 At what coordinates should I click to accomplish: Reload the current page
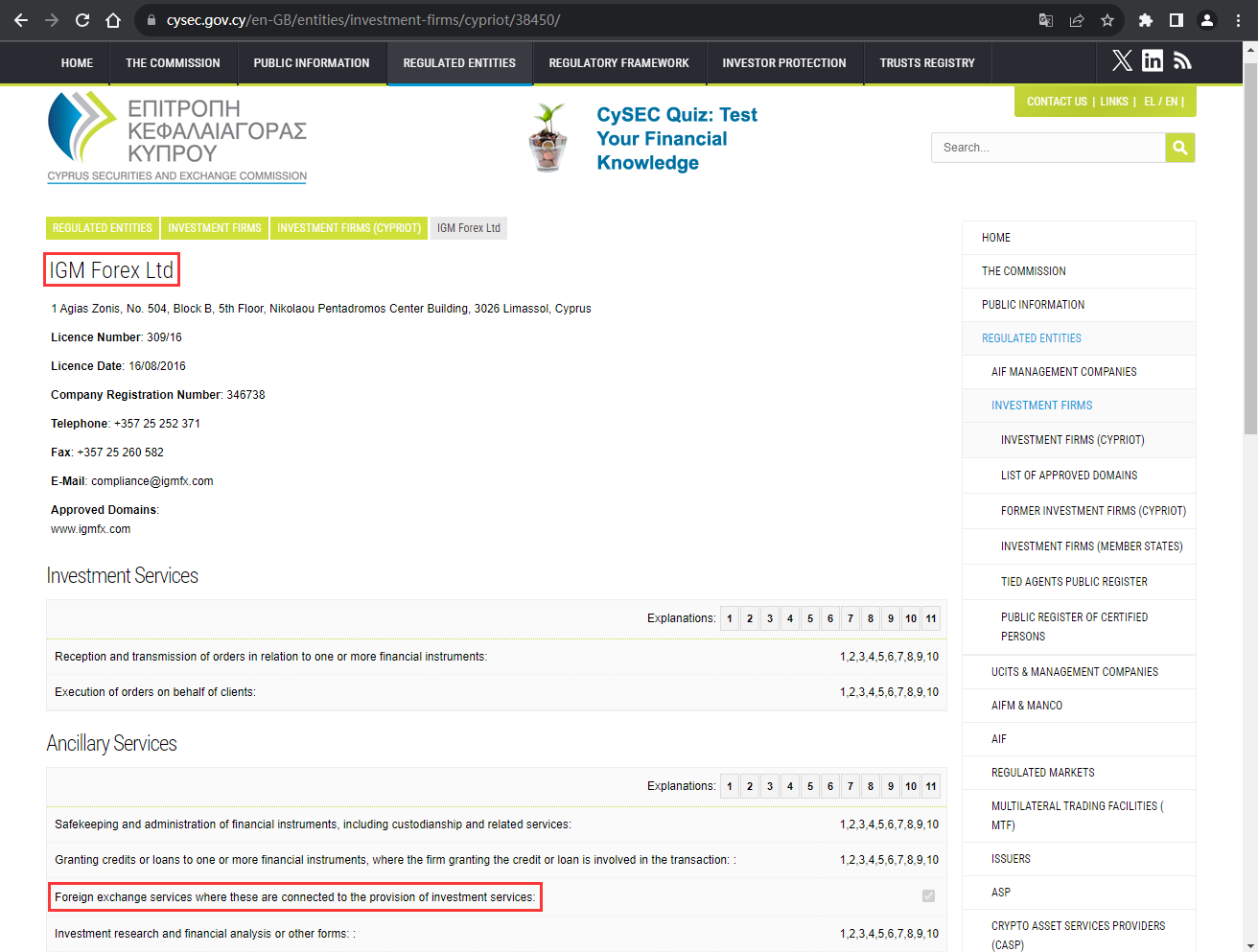(x=82, y=20)
